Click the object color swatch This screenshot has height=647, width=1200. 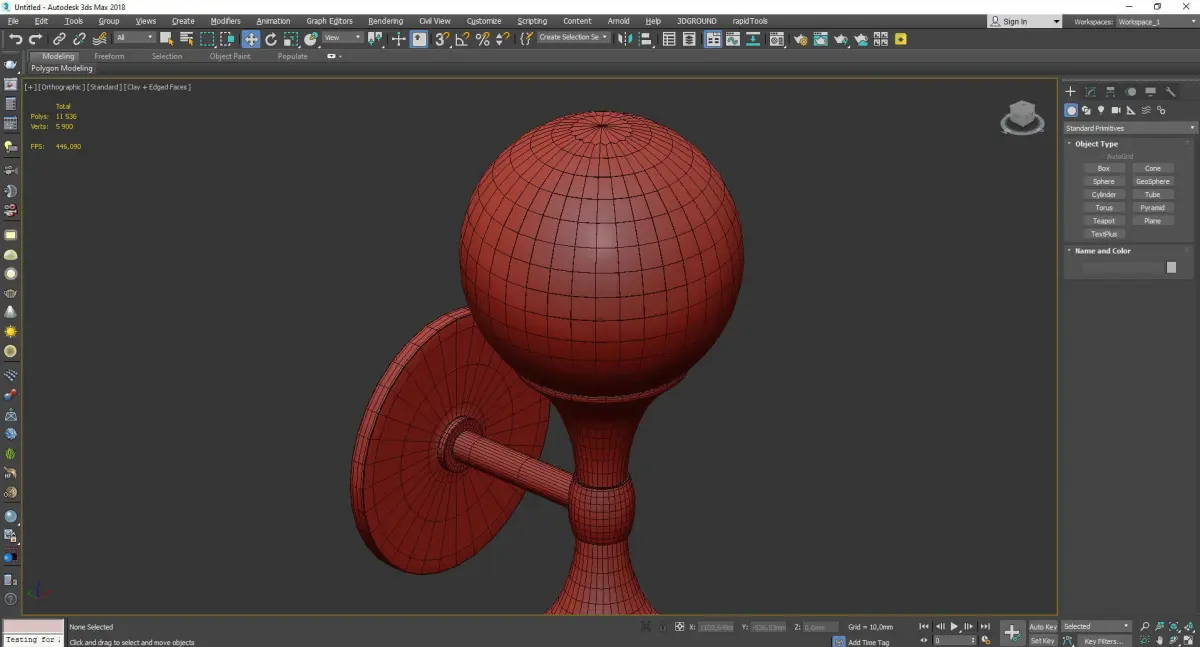coord(1171,267)
